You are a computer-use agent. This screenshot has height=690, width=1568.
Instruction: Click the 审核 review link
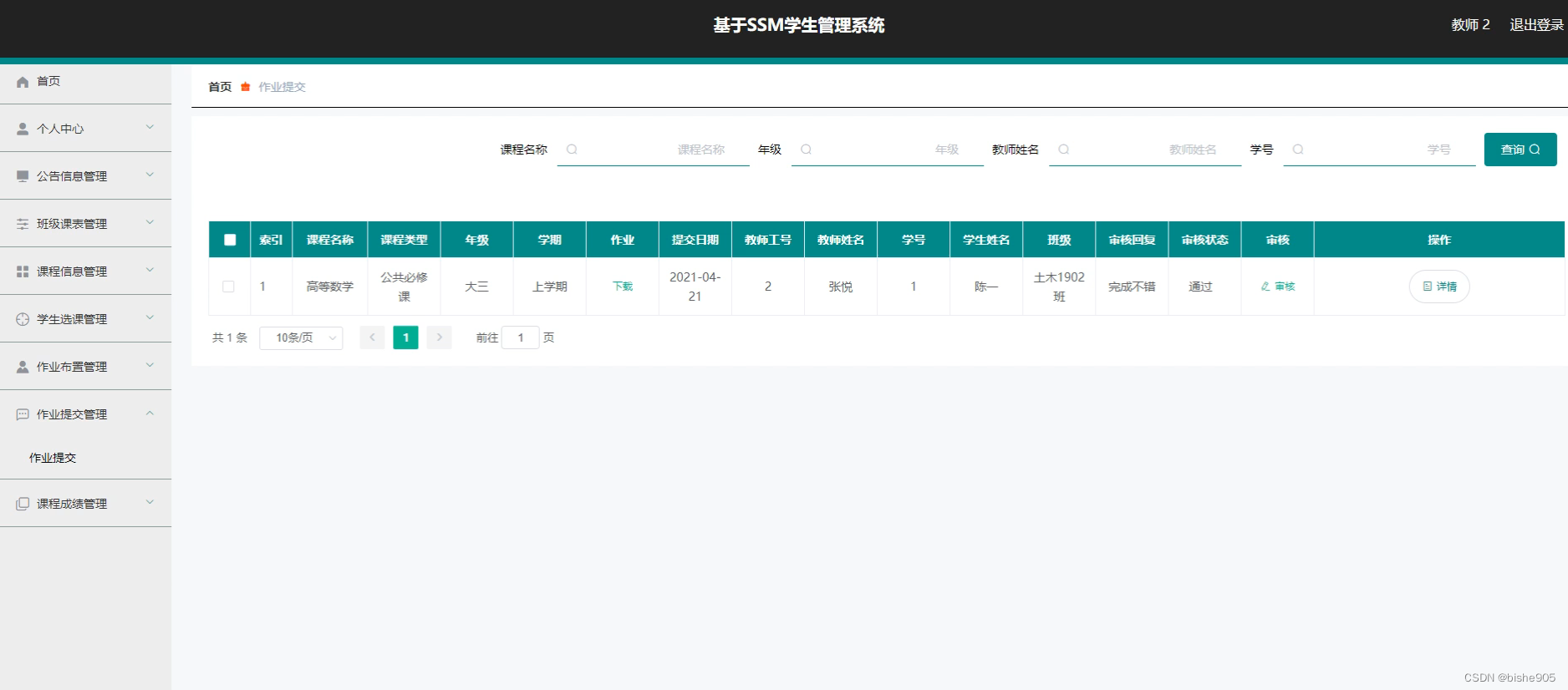(1278, 287)
